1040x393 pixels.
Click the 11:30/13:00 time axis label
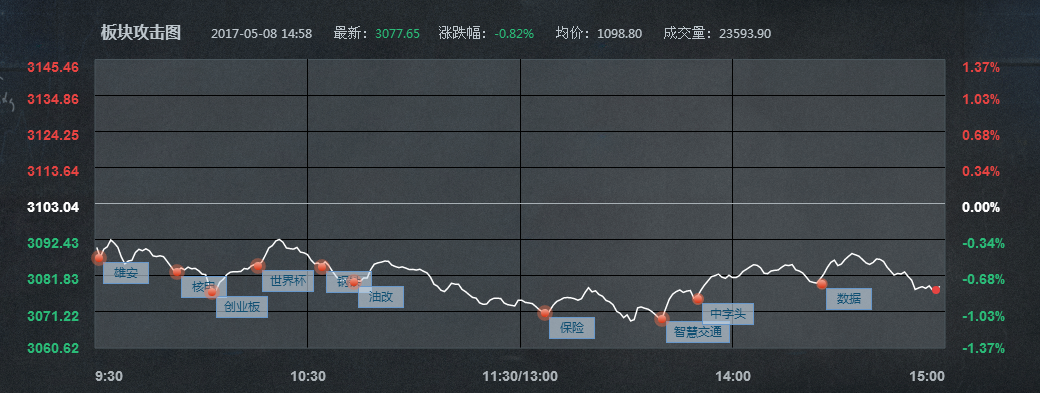pyautogui.click(x=519, y=376)
